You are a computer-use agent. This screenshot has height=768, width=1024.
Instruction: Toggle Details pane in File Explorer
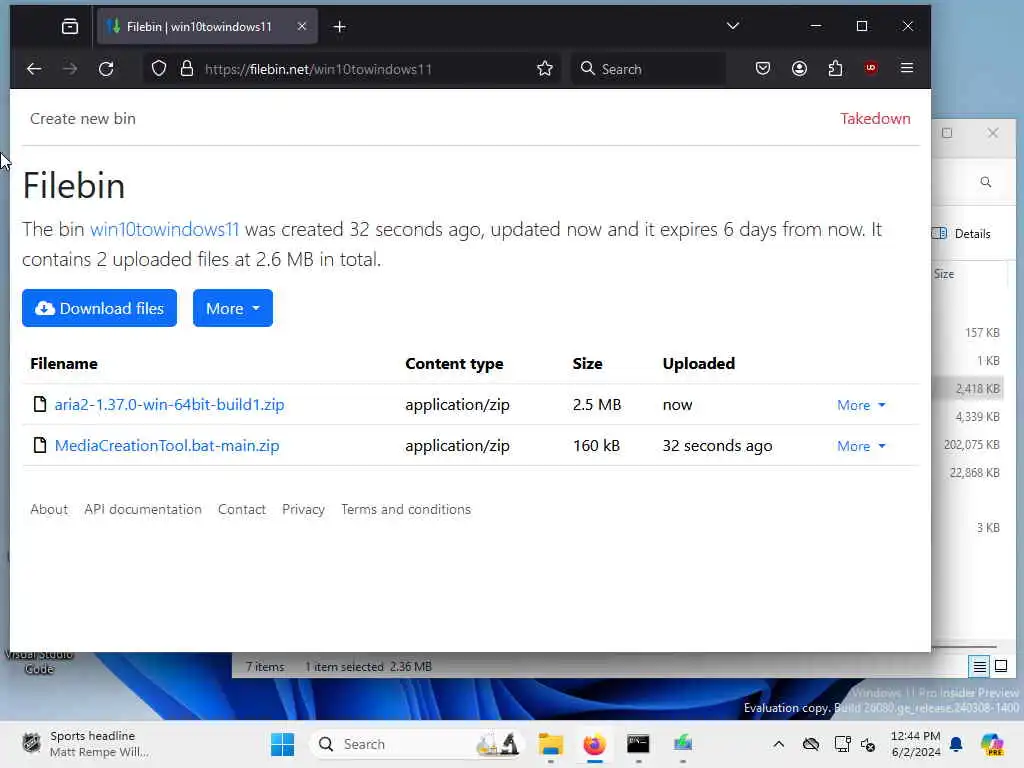961,234
